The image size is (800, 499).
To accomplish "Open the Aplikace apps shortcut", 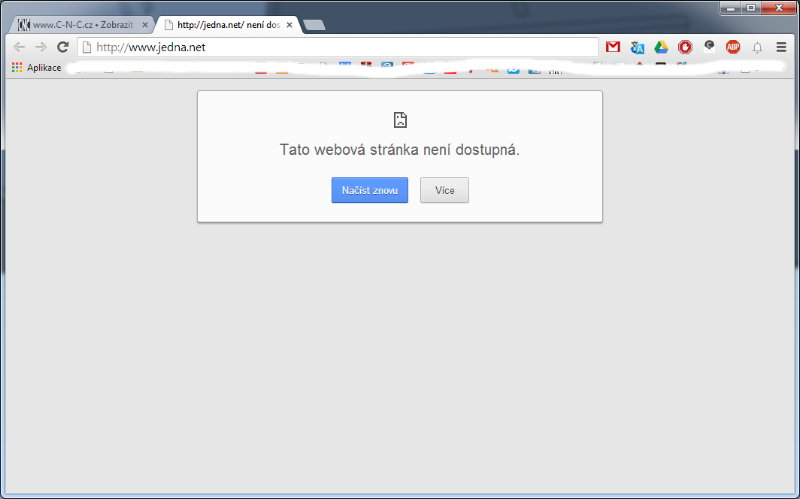I will click(36, 67).
